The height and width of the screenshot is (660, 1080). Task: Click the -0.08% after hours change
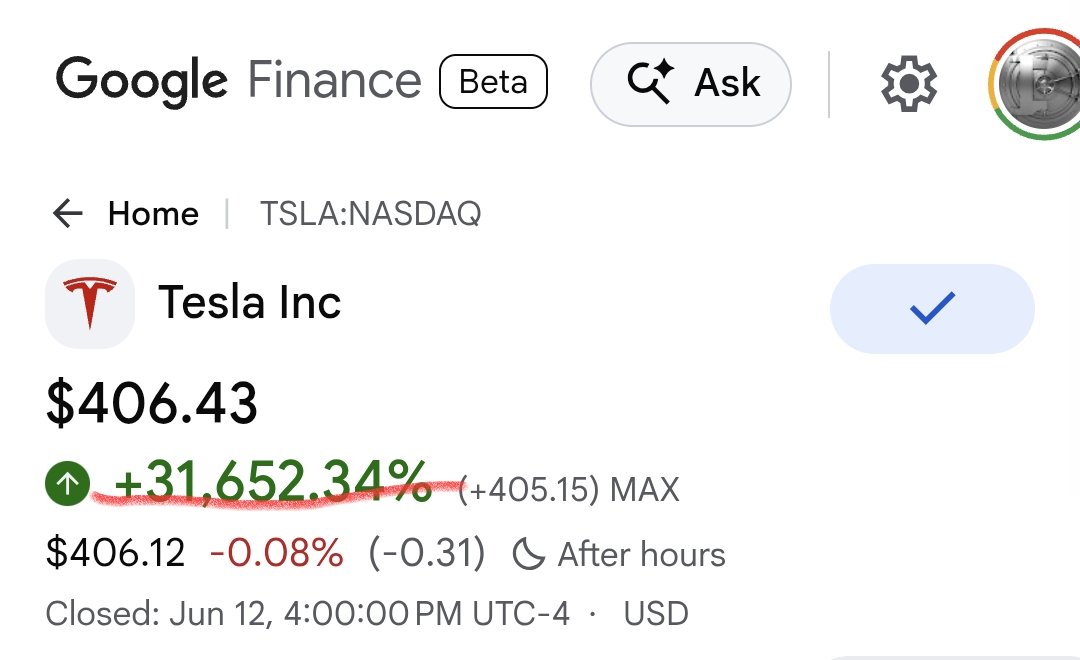276,553
